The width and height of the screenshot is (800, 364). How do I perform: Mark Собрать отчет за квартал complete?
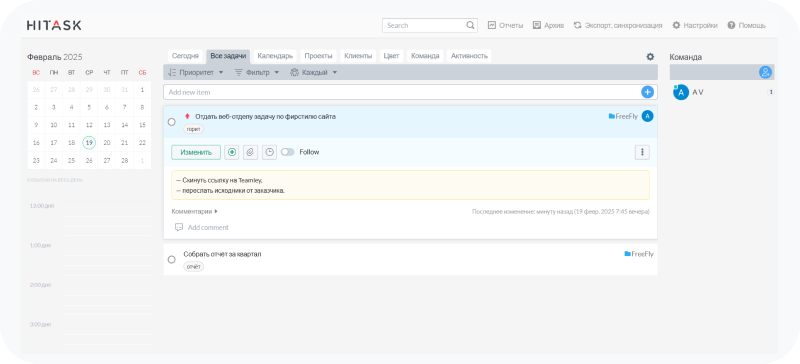(171, 259)
